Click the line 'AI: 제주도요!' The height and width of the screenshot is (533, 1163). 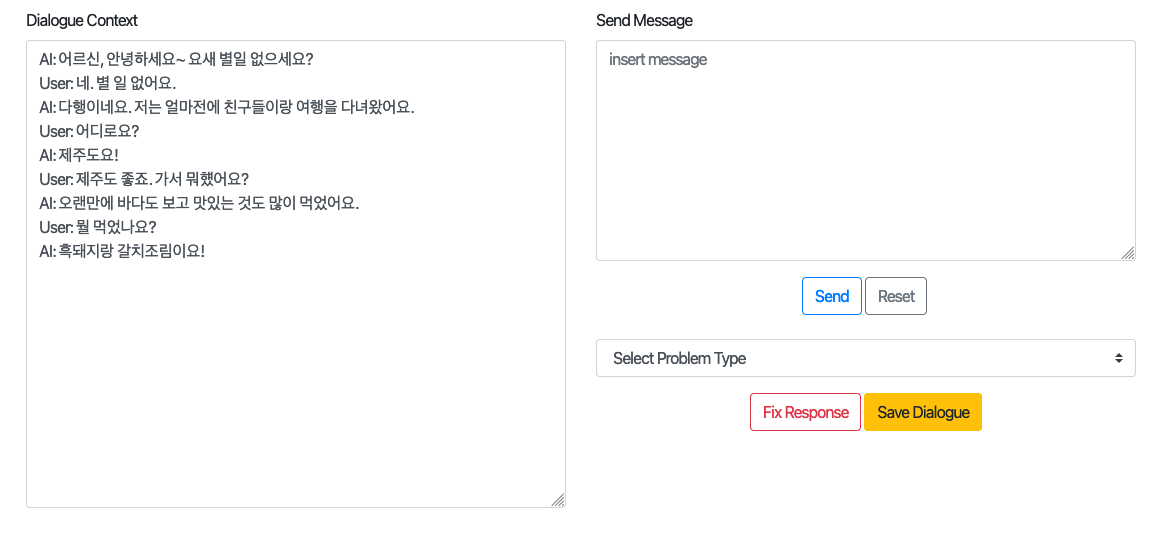[x=79, y=155]
